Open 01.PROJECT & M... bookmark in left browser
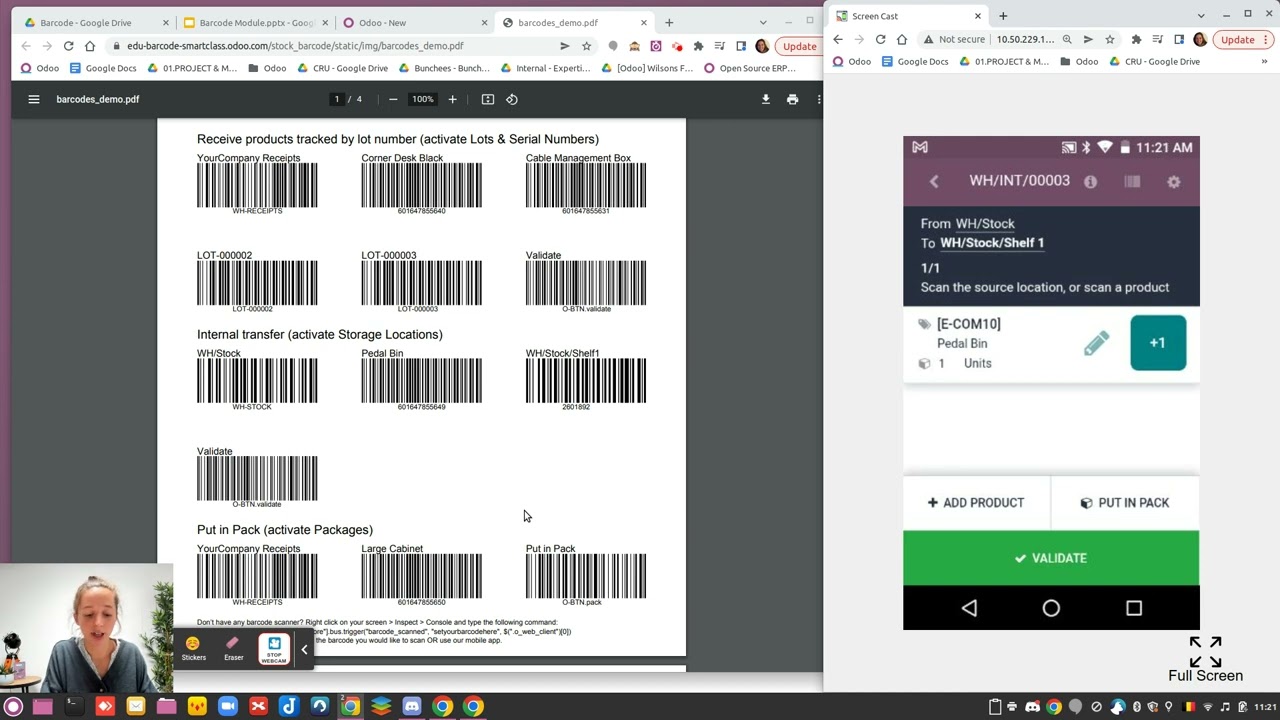The height and width of the screenshot is (720, 1280). tap(192, 68)
